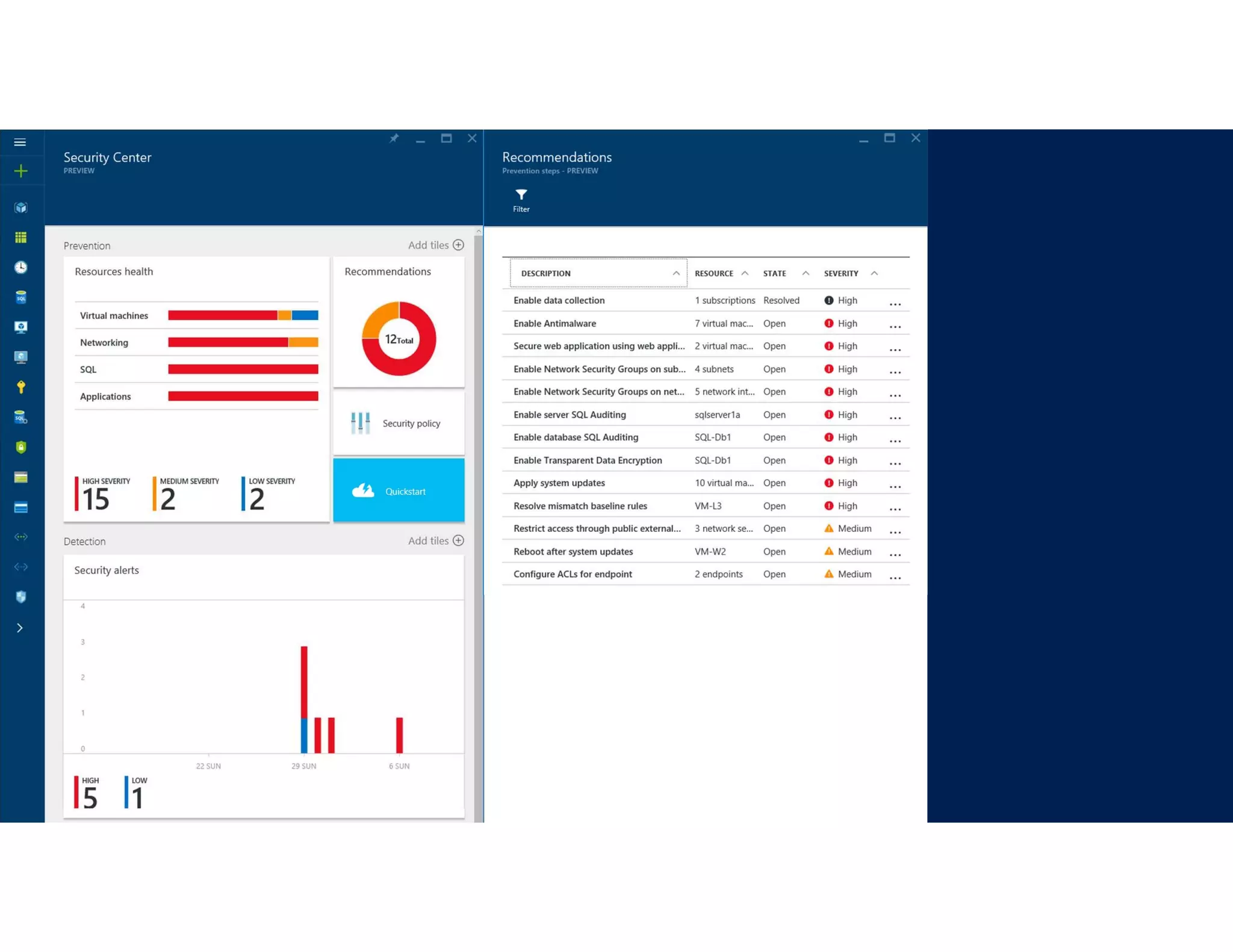Open the hamburger menu in sidebar
The image size is (1233, 952).
click(x=20, y=143)
